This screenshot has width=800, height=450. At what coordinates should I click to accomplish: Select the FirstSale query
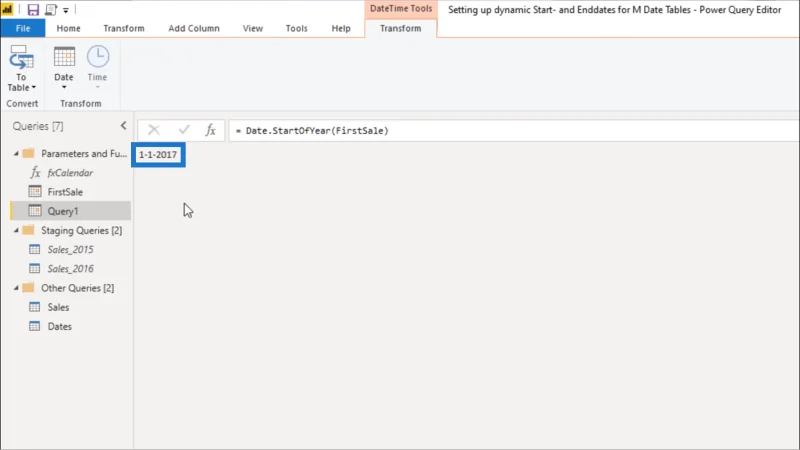point(65,192)
